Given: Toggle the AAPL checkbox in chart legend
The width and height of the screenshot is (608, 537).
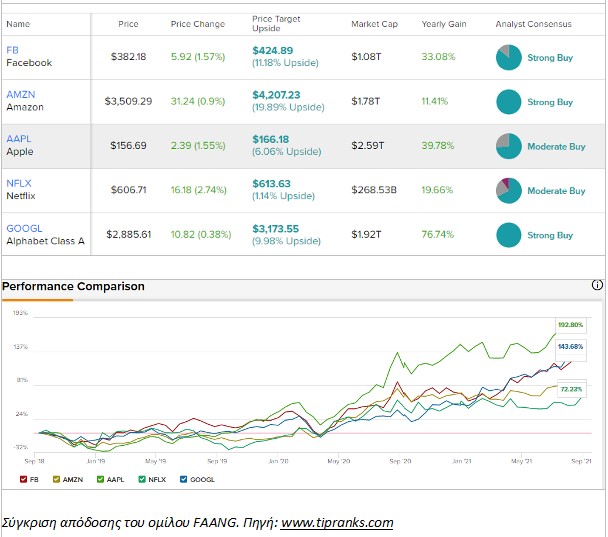Looking at the screenshot, I should (100, 479).
